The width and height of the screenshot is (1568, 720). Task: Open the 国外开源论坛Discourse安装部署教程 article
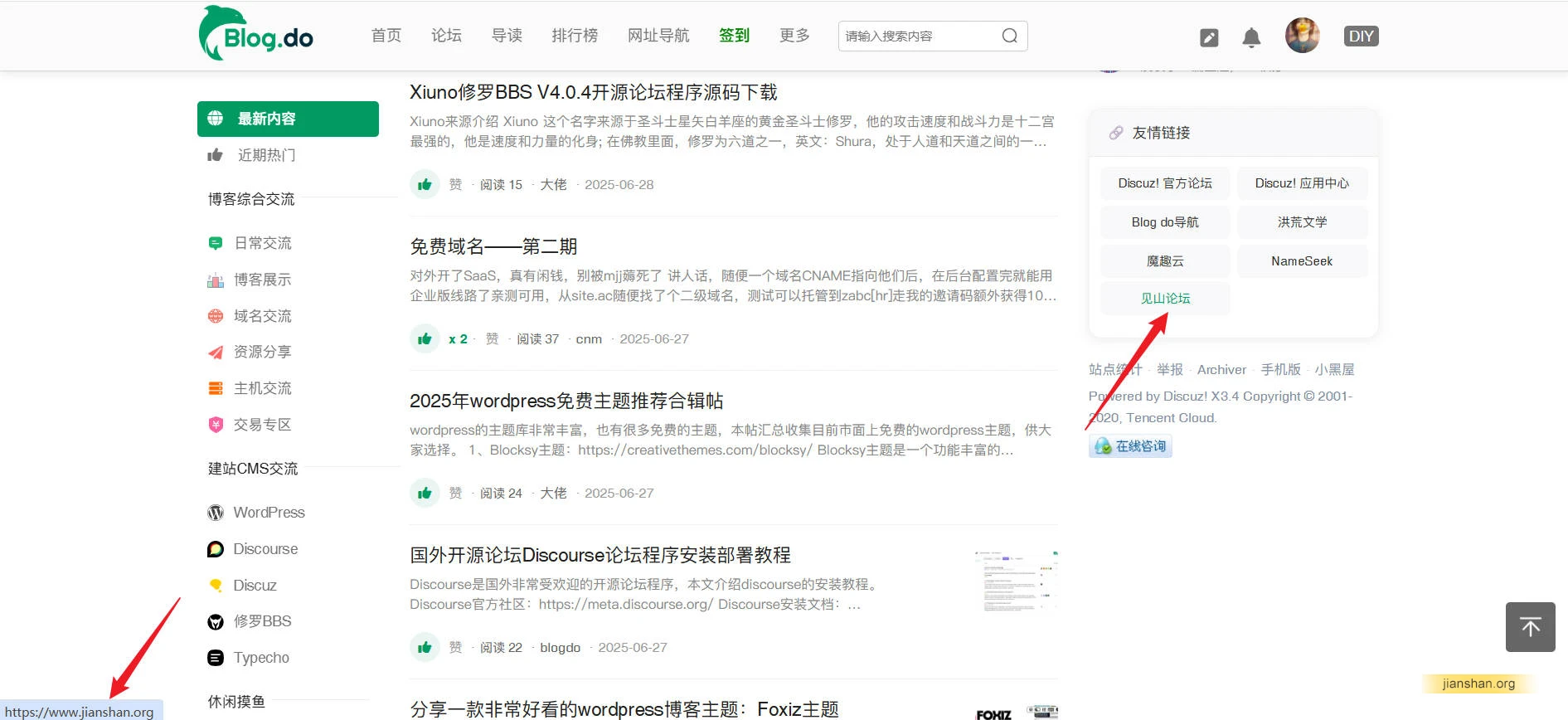(x=600, y=555)
